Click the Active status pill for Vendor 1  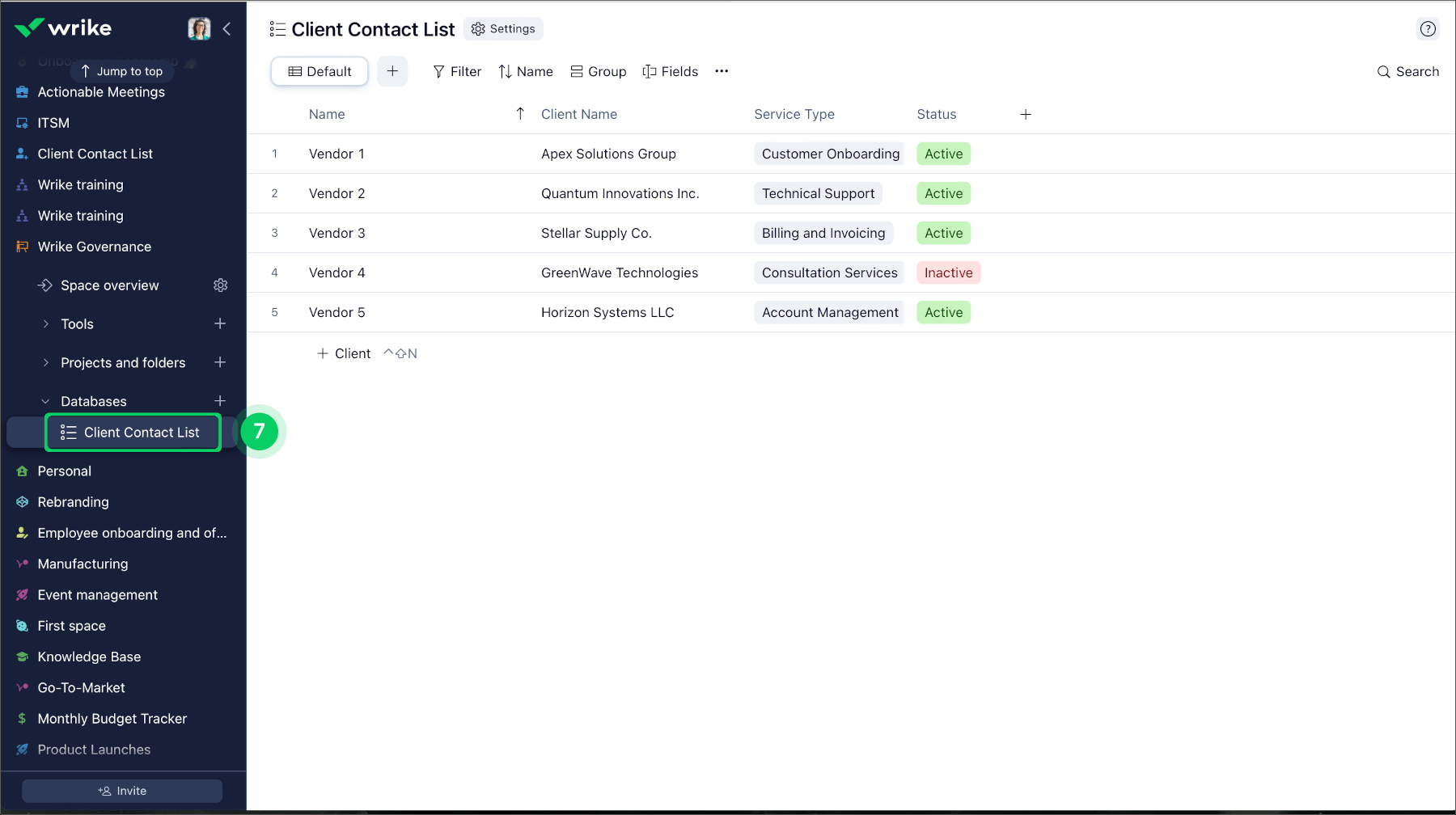tap(943, 154)
